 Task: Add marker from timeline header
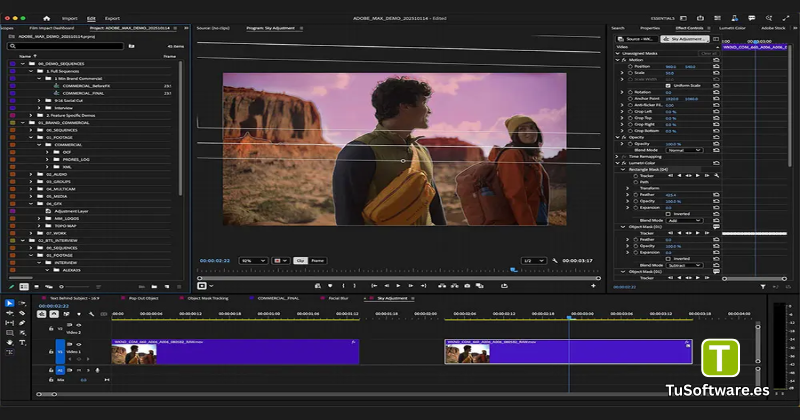(x=79, y=314)
